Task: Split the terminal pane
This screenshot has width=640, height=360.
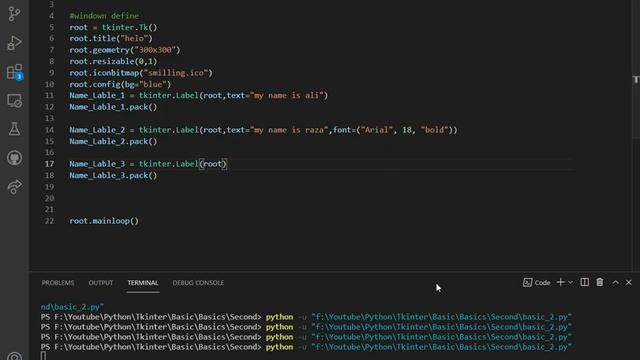Action: point(584,282)
